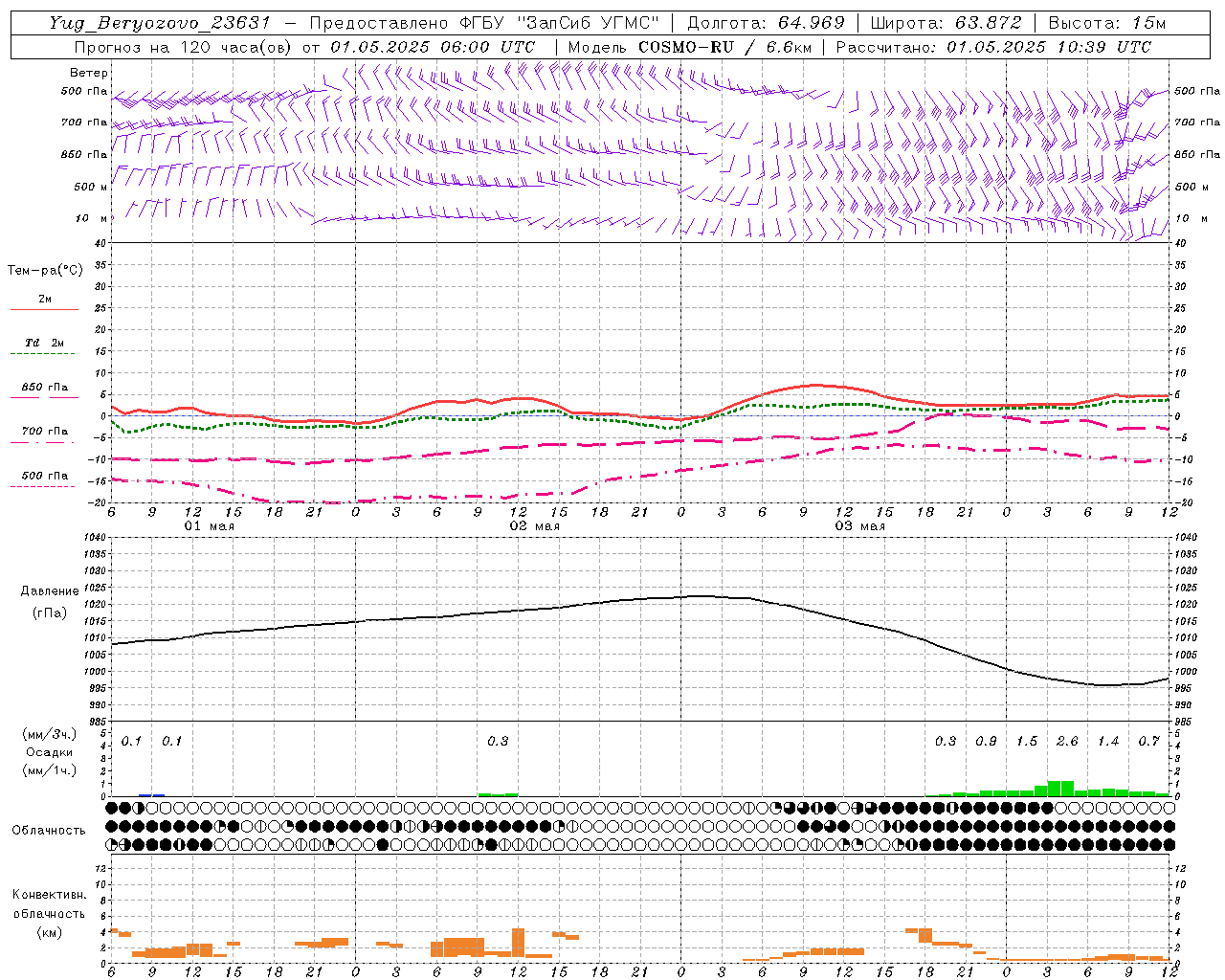Click the Ветер wind panel label
The width and height of the screenshot is (1225, 980).
coord(89,73)
